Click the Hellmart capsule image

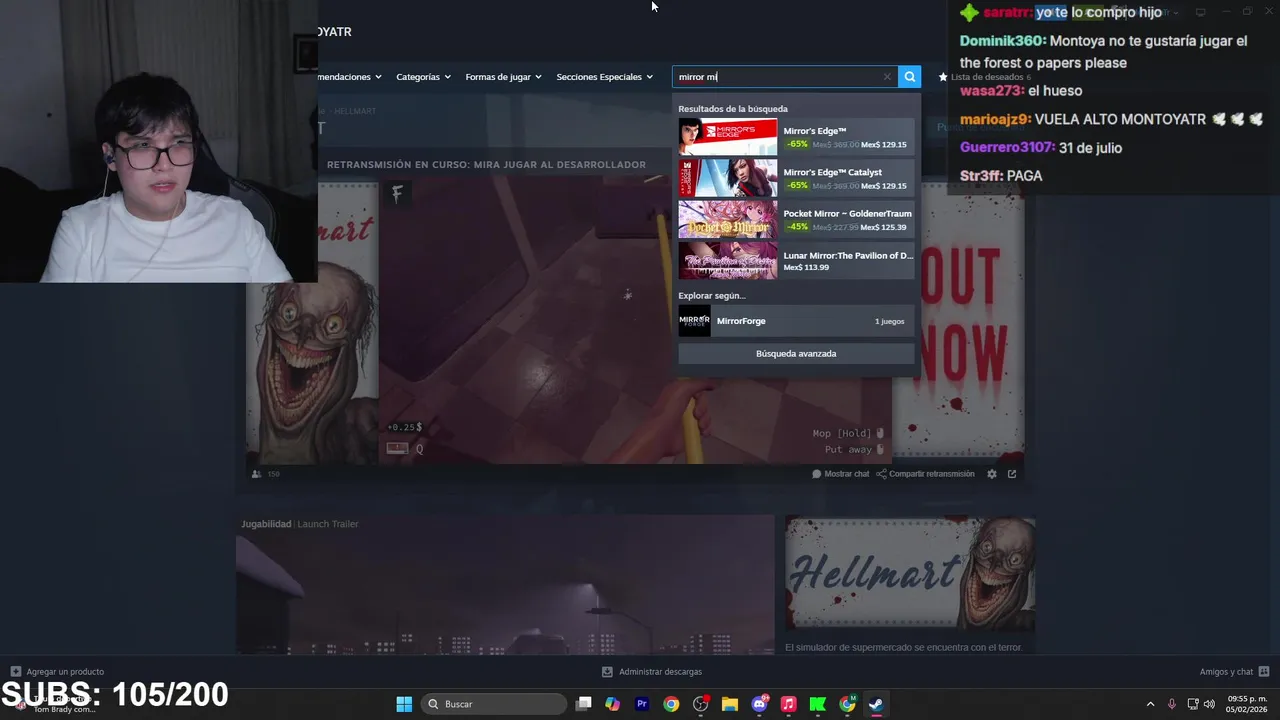tap(909, 573)
